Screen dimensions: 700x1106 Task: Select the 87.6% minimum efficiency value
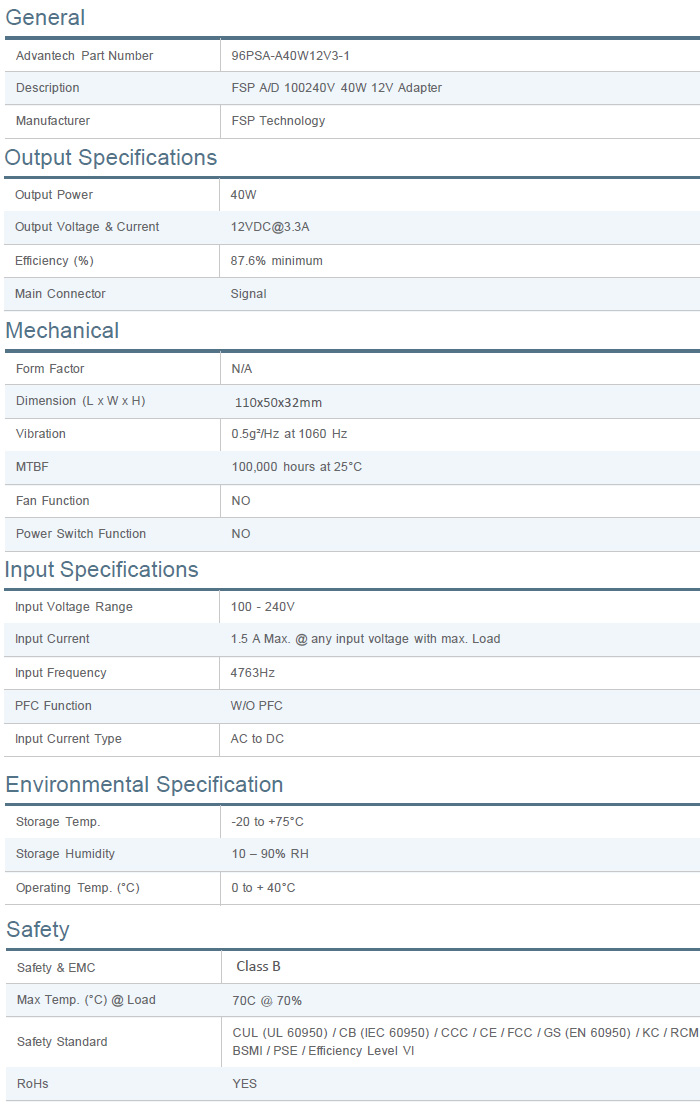pos(277,261)
